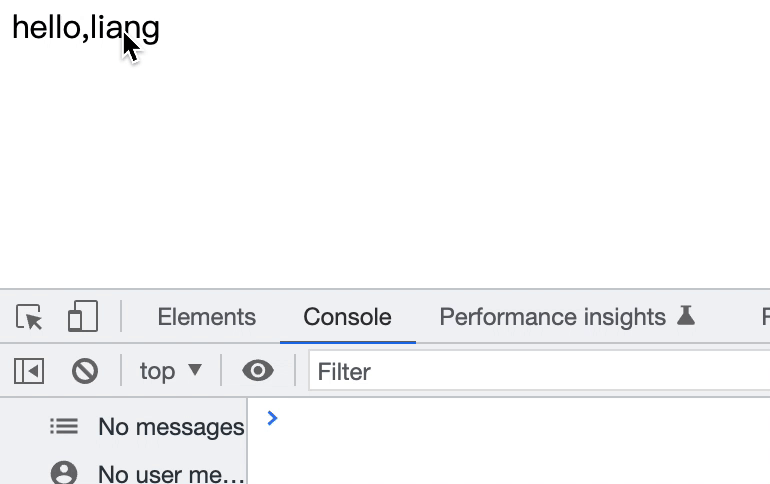The width and height of the screenshot is (770, 484).
Task: Select the No messages sidebar entry
Action: 170,428
